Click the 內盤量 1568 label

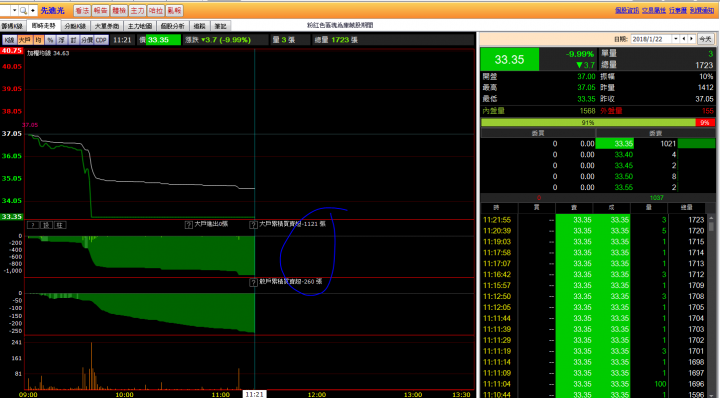click(539, 111)
